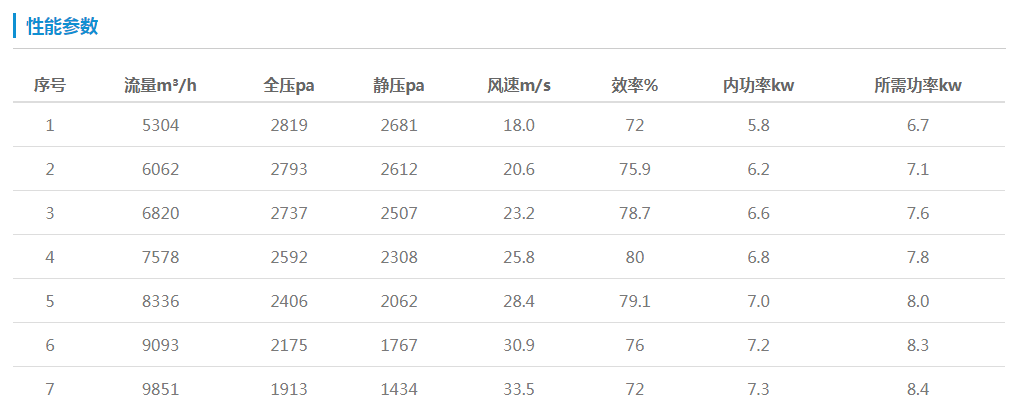Click the 所需功率kw column header
Viewport: 1021px width, 420px height.
[917, 86]
